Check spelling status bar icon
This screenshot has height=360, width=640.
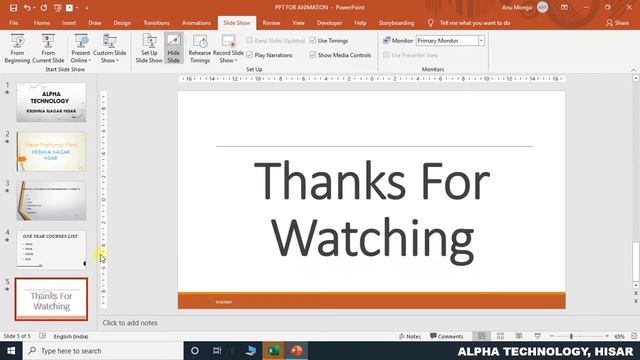coord(42,336)
